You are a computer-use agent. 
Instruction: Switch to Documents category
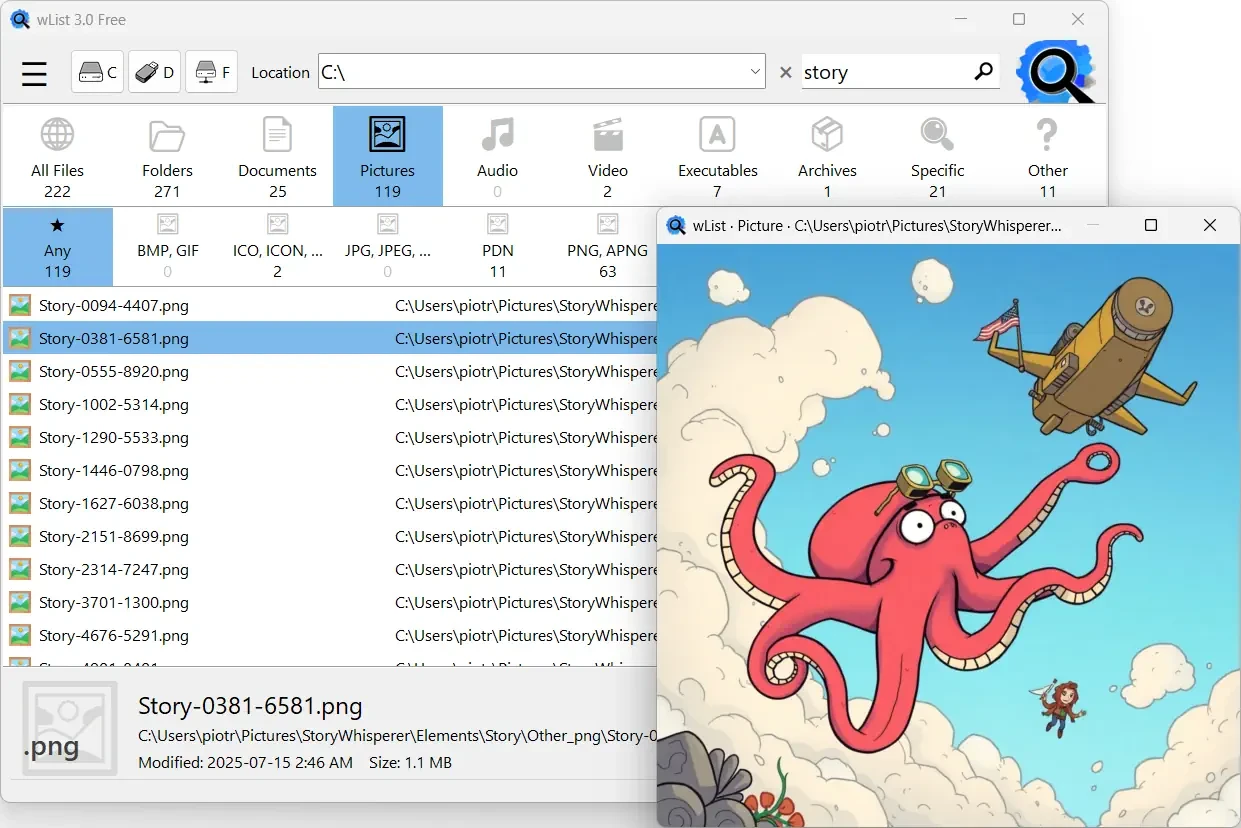tap(277, 157)
